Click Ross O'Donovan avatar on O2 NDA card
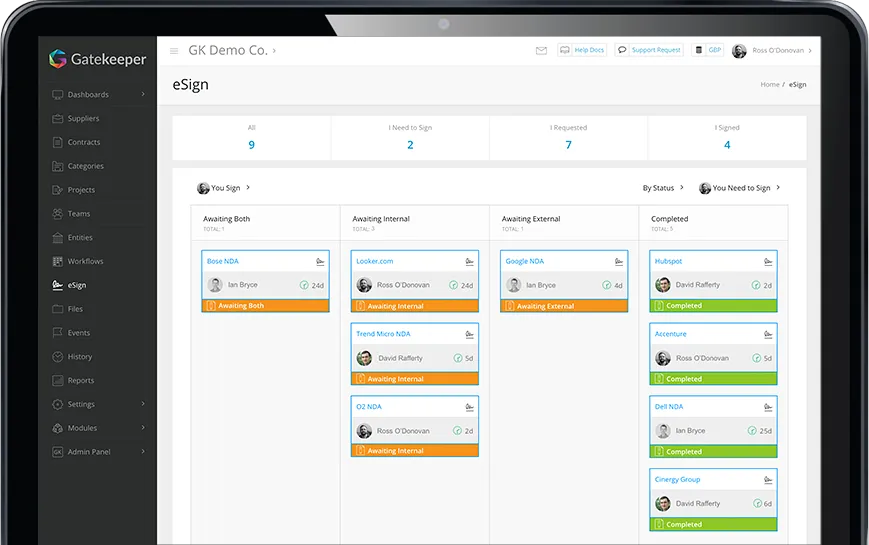This screenshot has height=545, width=869. [x=364, y=431]
